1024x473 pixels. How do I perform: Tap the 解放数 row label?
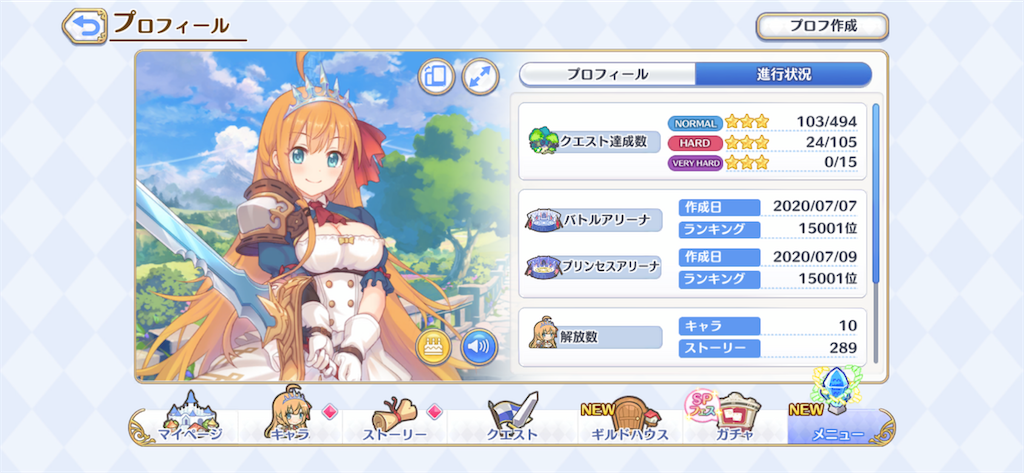click(596, 336)
